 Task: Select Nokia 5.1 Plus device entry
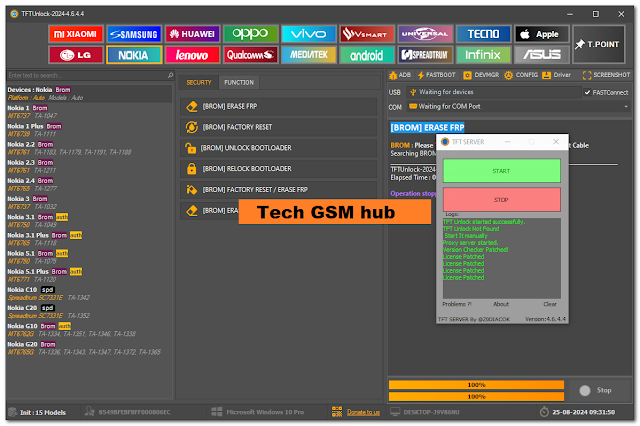click(89, 275)
